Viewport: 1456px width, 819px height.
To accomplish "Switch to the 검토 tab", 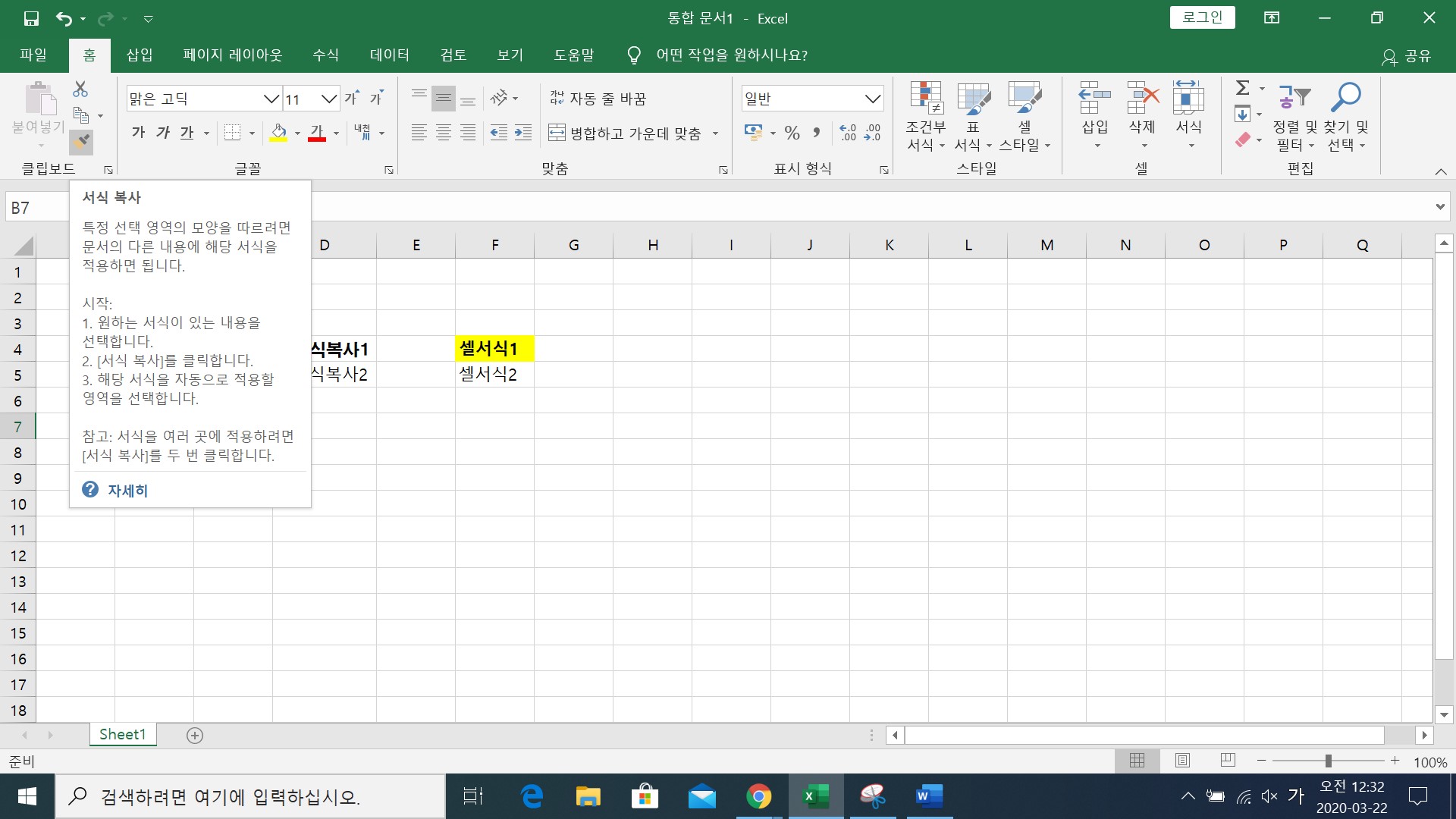I will click(453, 55).
